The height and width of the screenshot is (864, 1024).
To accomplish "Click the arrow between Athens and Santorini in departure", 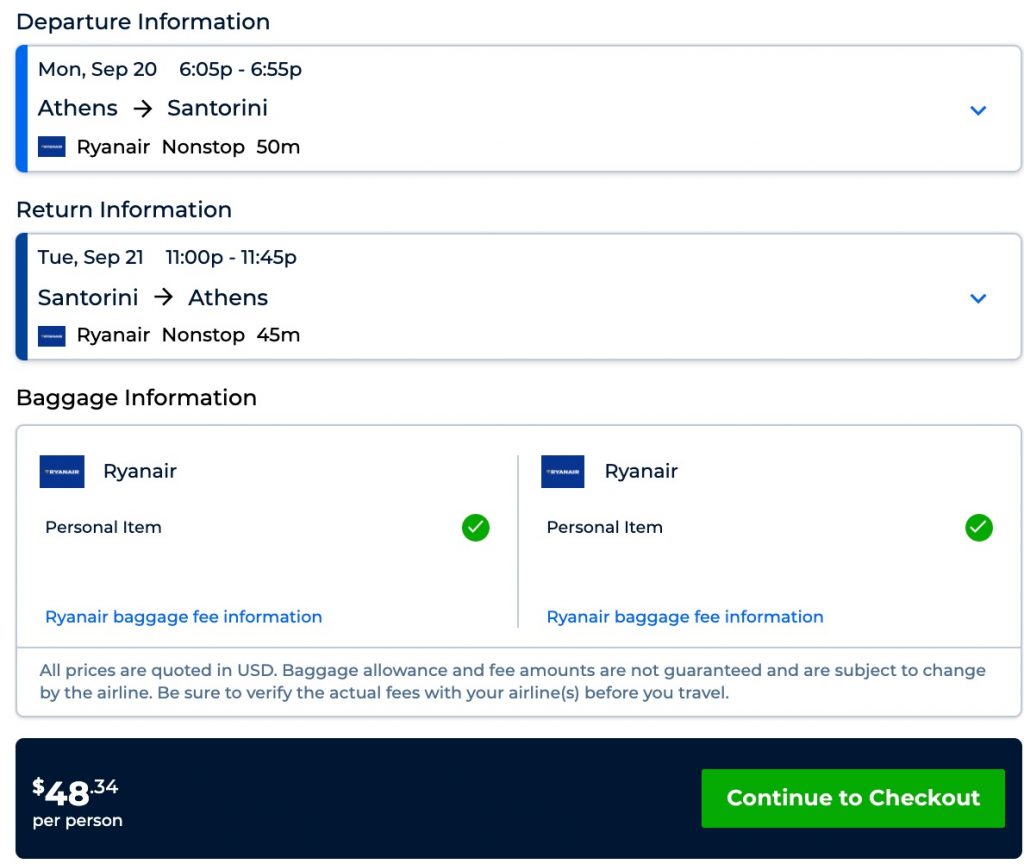I will [143, 108].
